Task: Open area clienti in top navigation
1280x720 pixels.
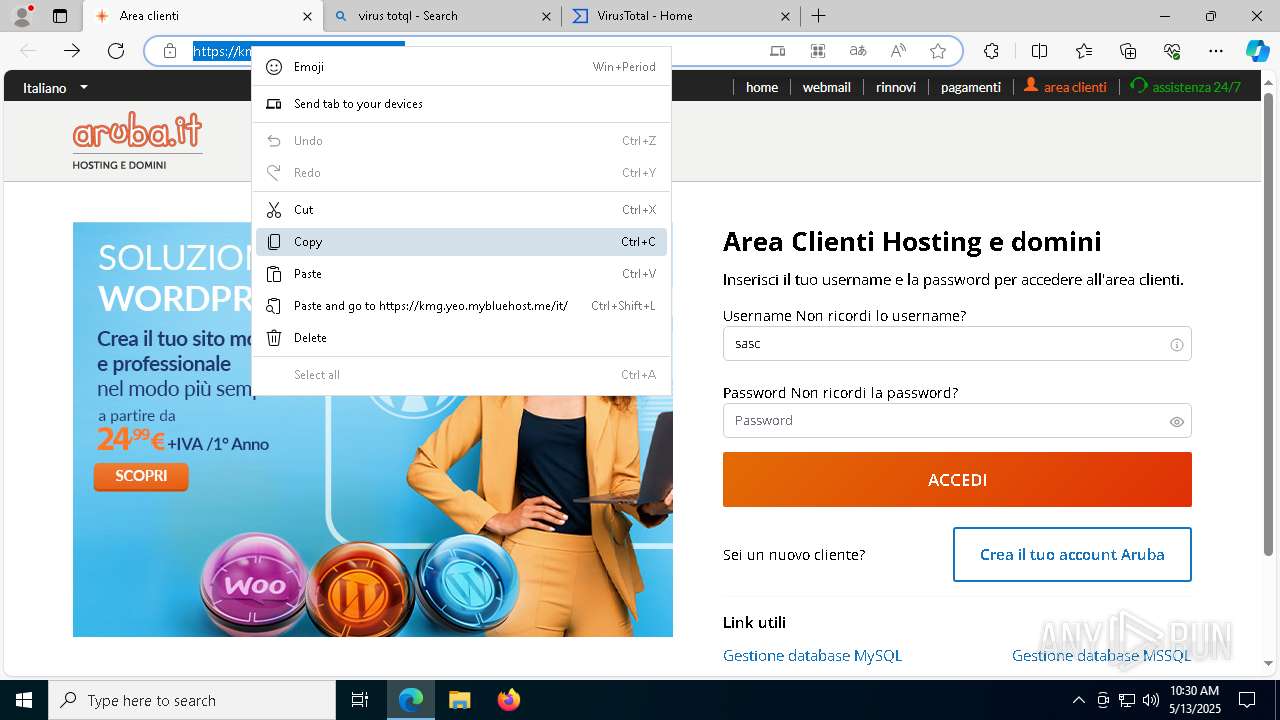Action: (1065, 87)
